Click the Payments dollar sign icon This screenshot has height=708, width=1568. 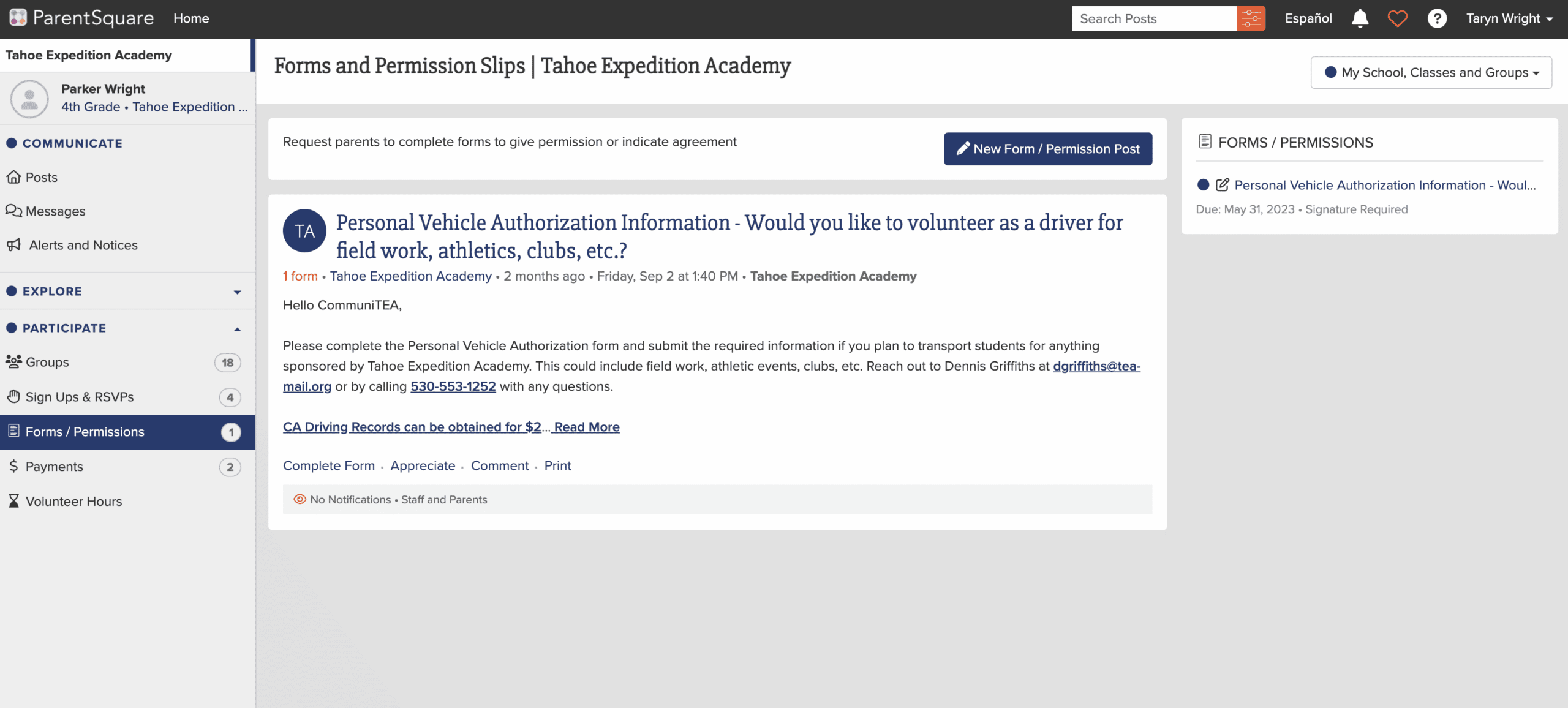pyautogui.click(x=13, y=466)
